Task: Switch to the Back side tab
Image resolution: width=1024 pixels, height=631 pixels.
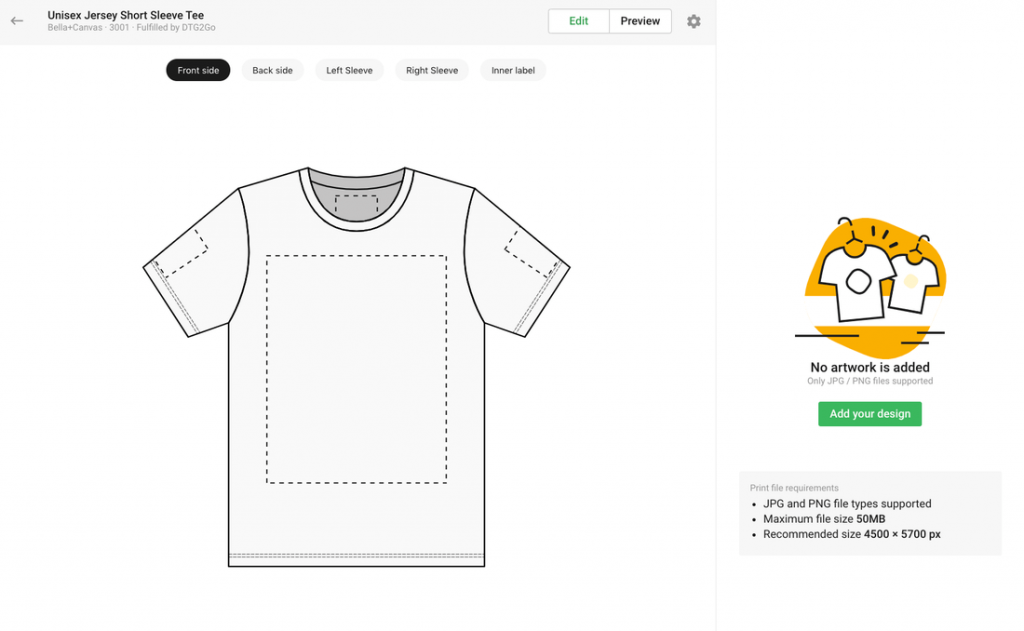Action: coord(272,70)
